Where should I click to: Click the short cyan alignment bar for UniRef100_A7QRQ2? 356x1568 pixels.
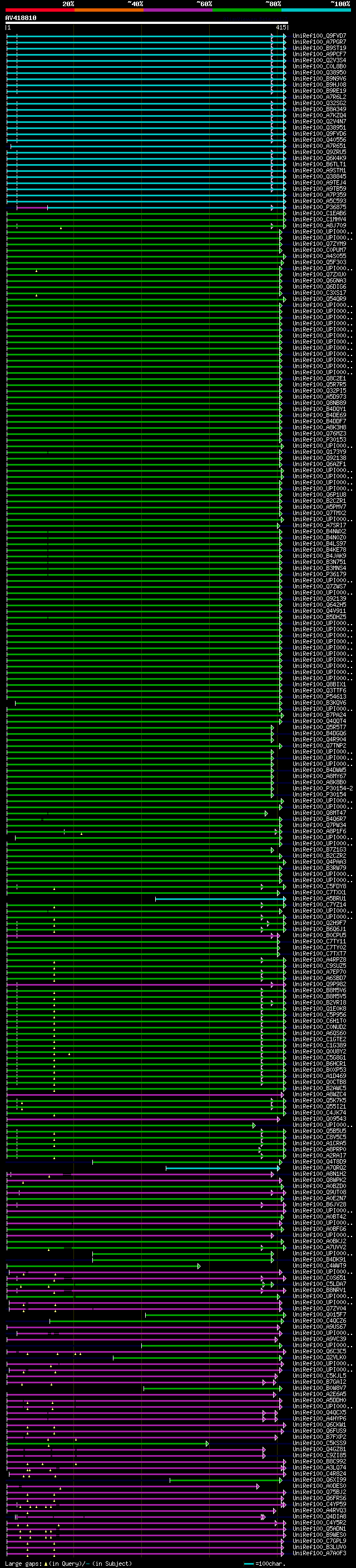pos(222,1168)
